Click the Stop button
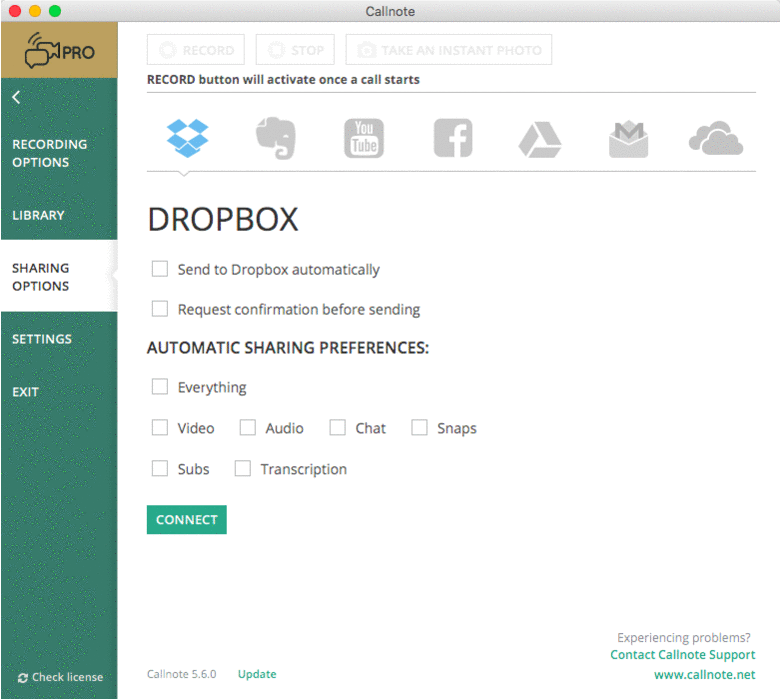Viewport: 780px width, 699px height. [x=295, y=50]
